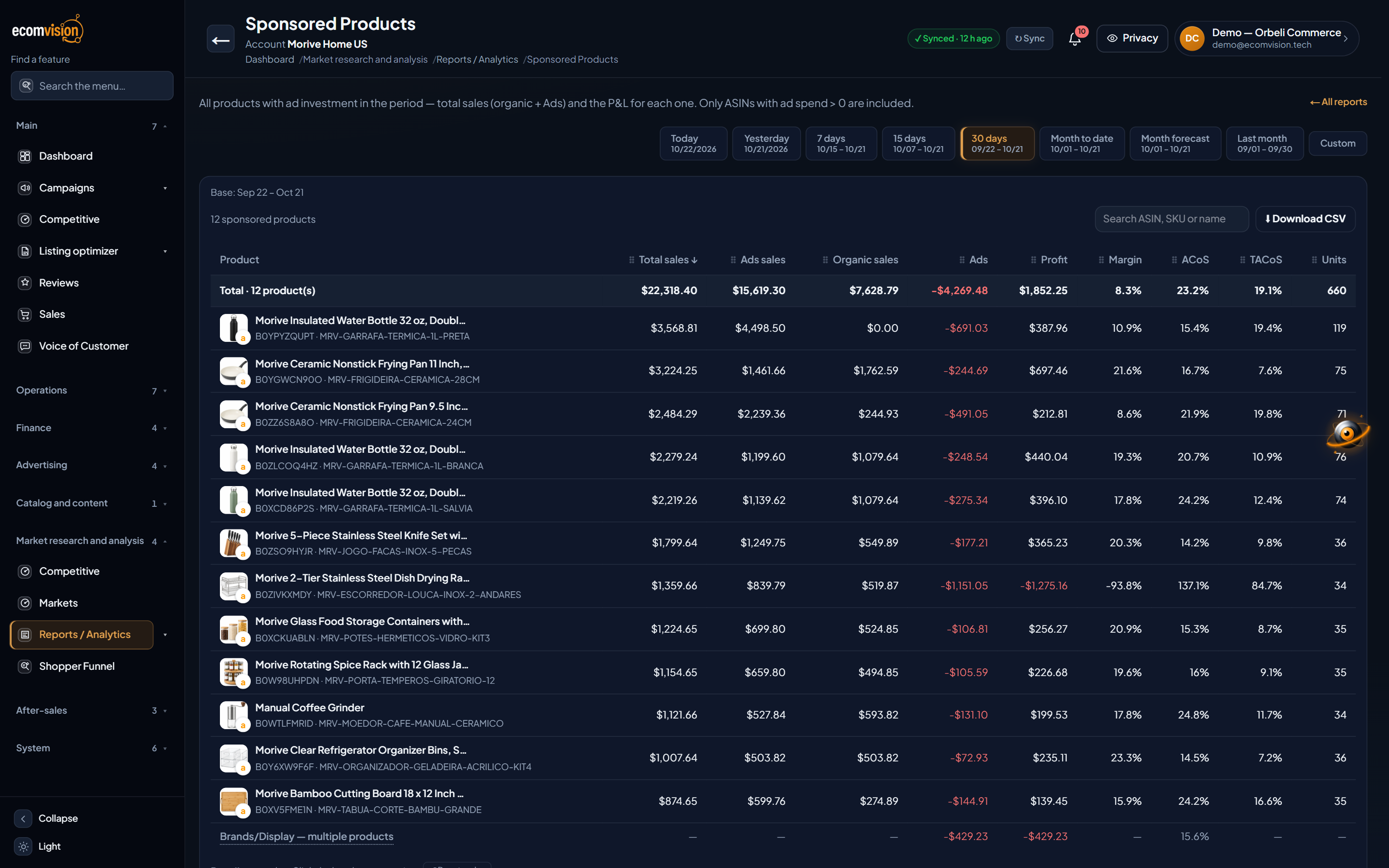Expand the Operations section

[92, 391]
